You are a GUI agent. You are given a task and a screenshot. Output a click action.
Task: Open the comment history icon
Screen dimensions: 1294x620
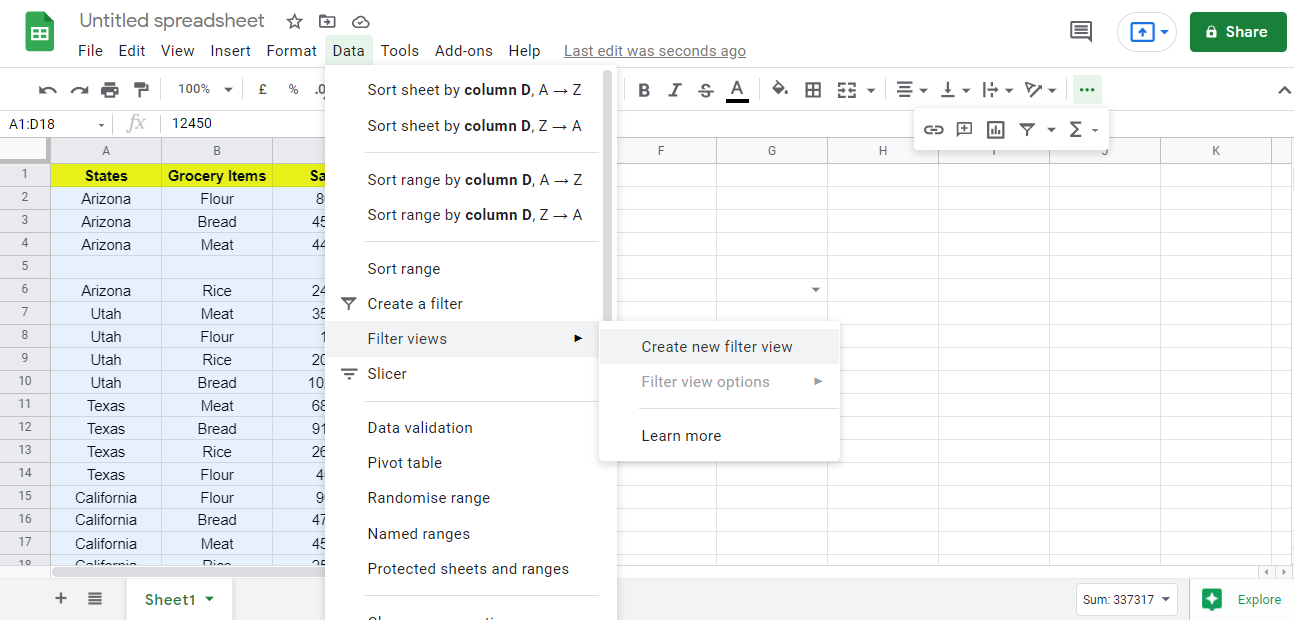tap(1081, 32)
